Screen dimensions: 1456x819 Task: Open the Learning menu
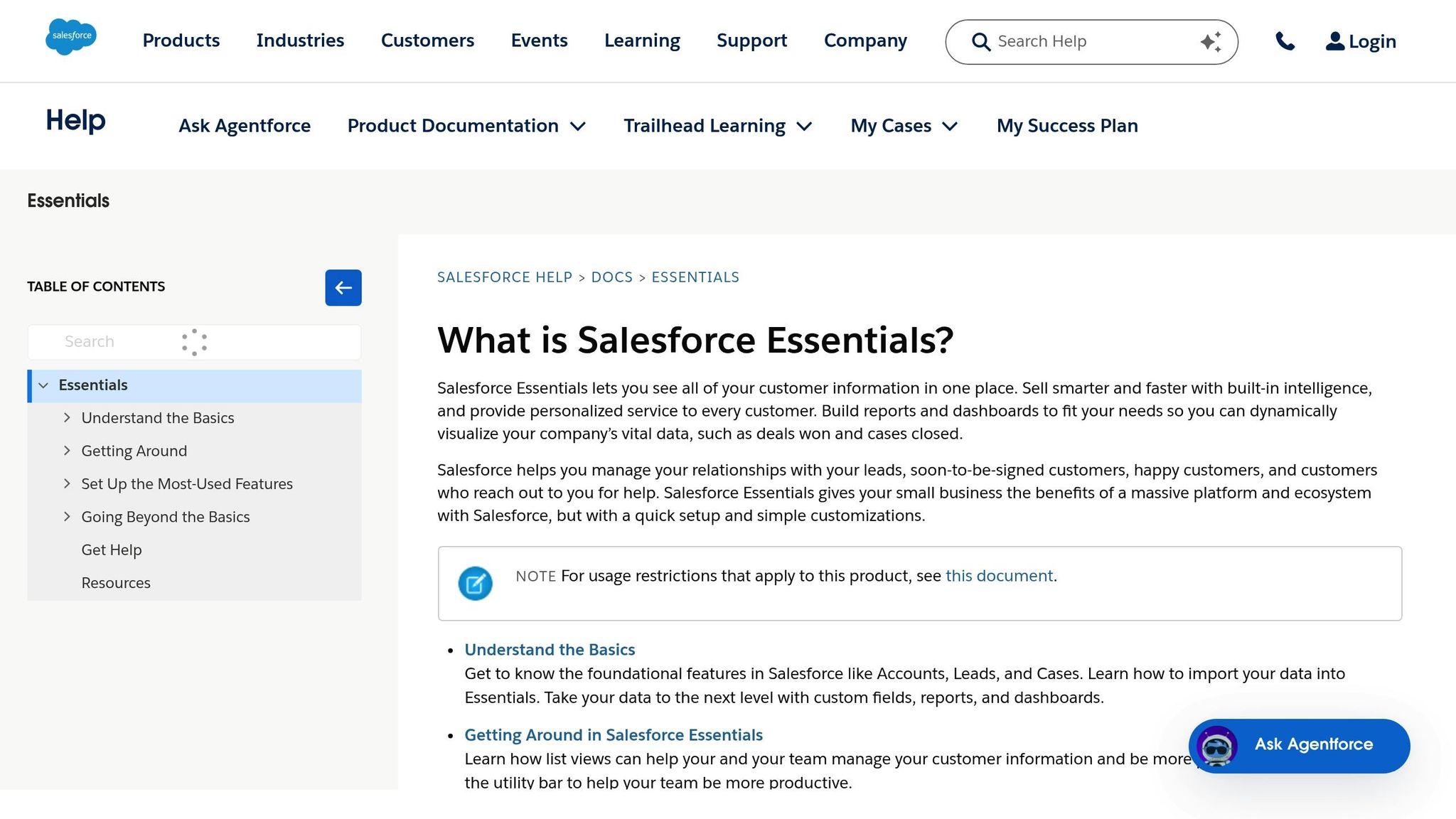642,41
